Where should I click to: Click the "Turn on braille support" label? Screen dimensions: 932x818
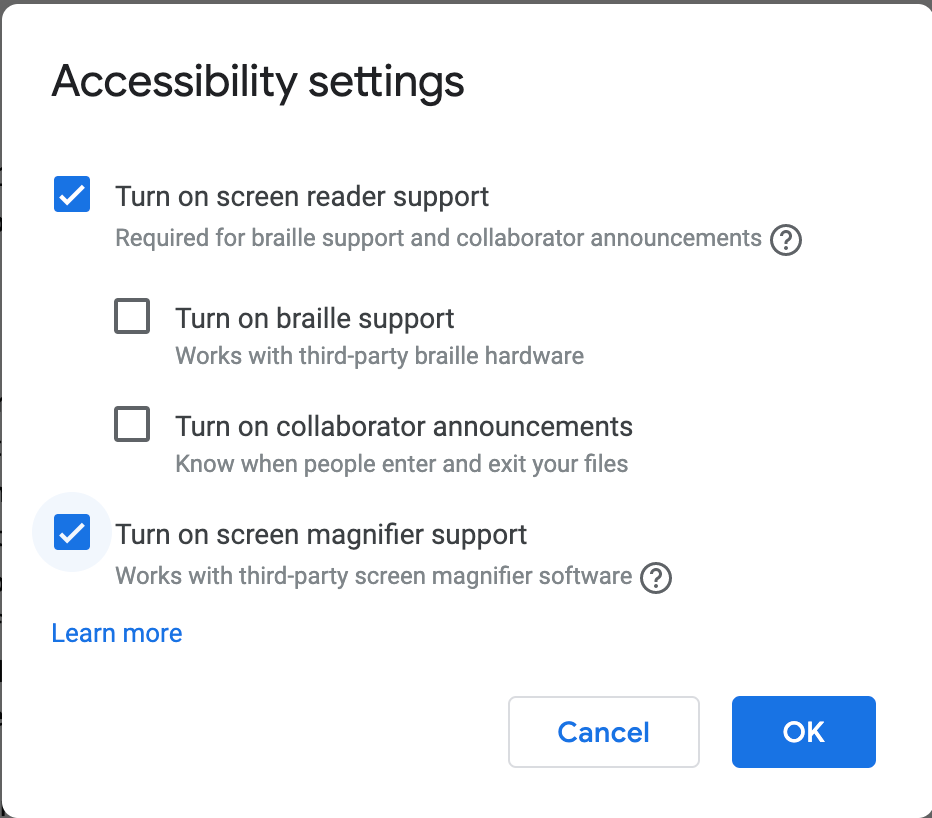(314, 318)
